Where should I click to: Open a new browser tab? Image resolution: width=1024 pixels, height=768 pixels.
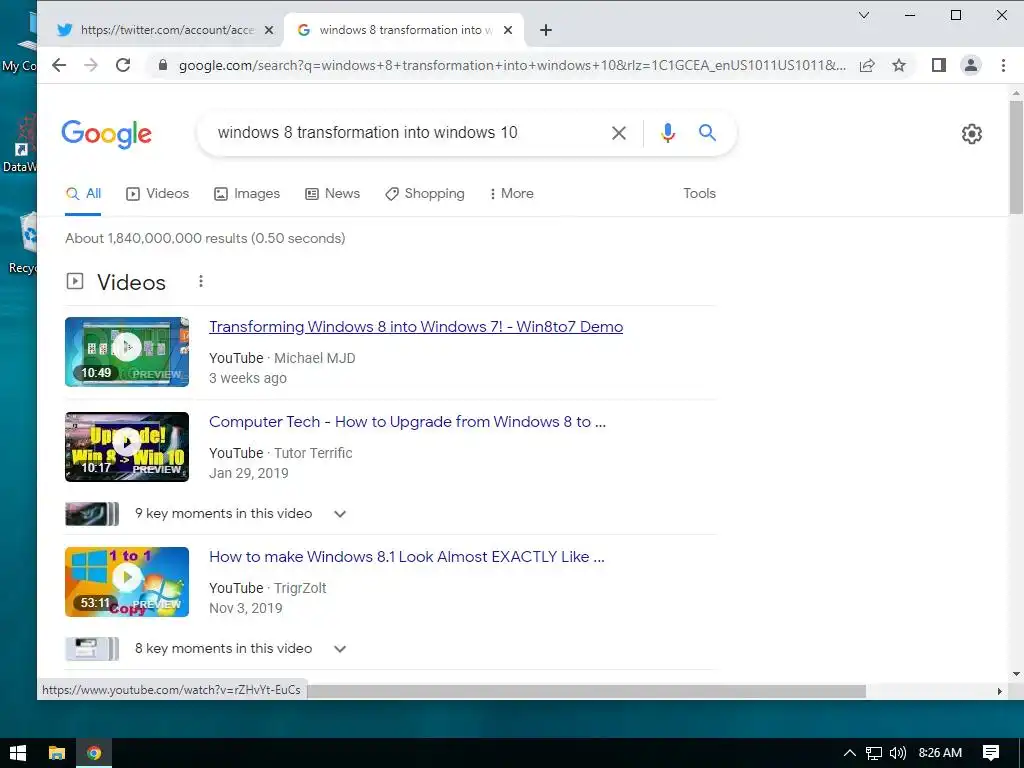[x=546, y=30]
